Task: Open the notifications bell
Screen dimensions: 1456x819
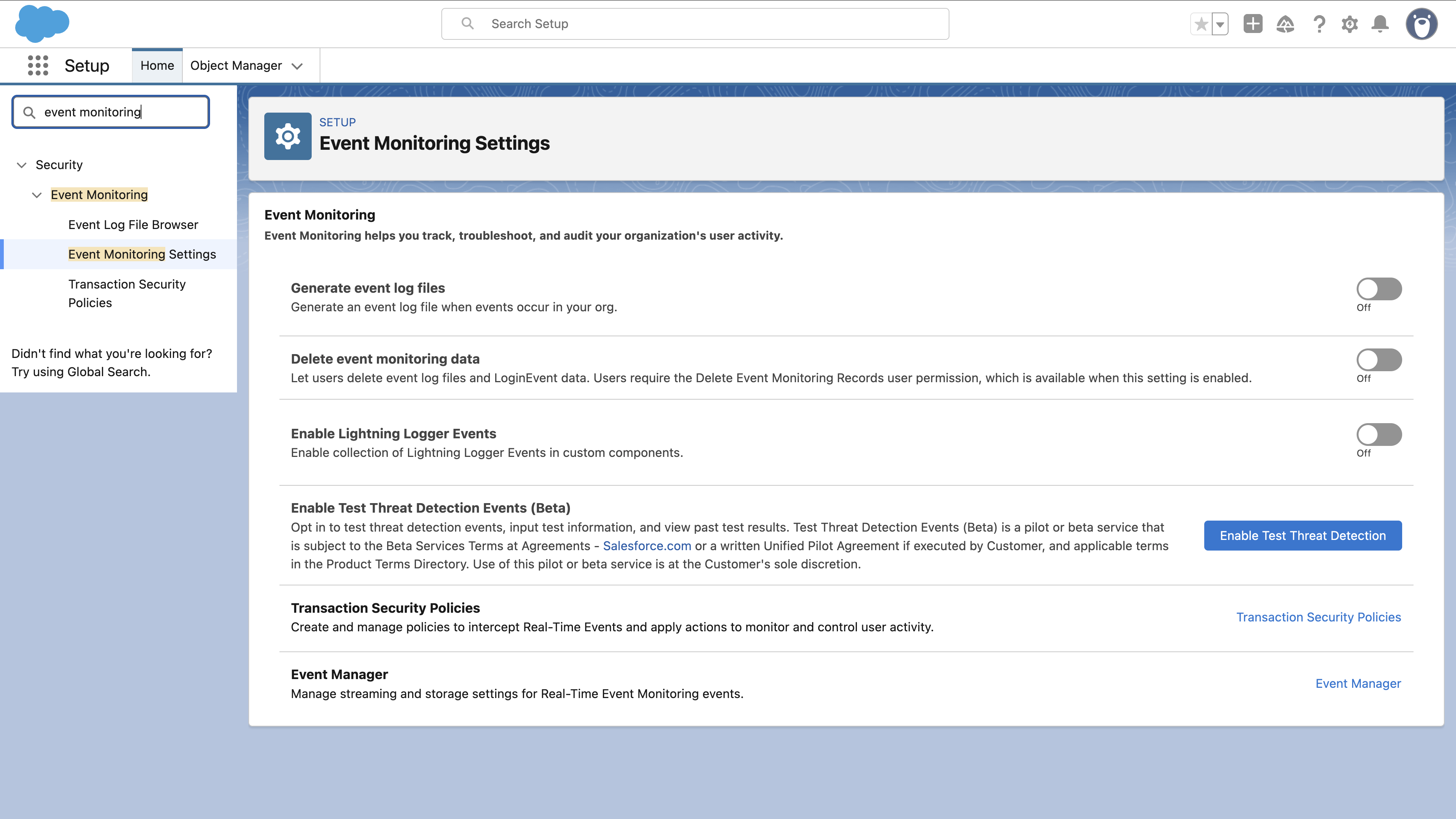Action: (1380, 24)
